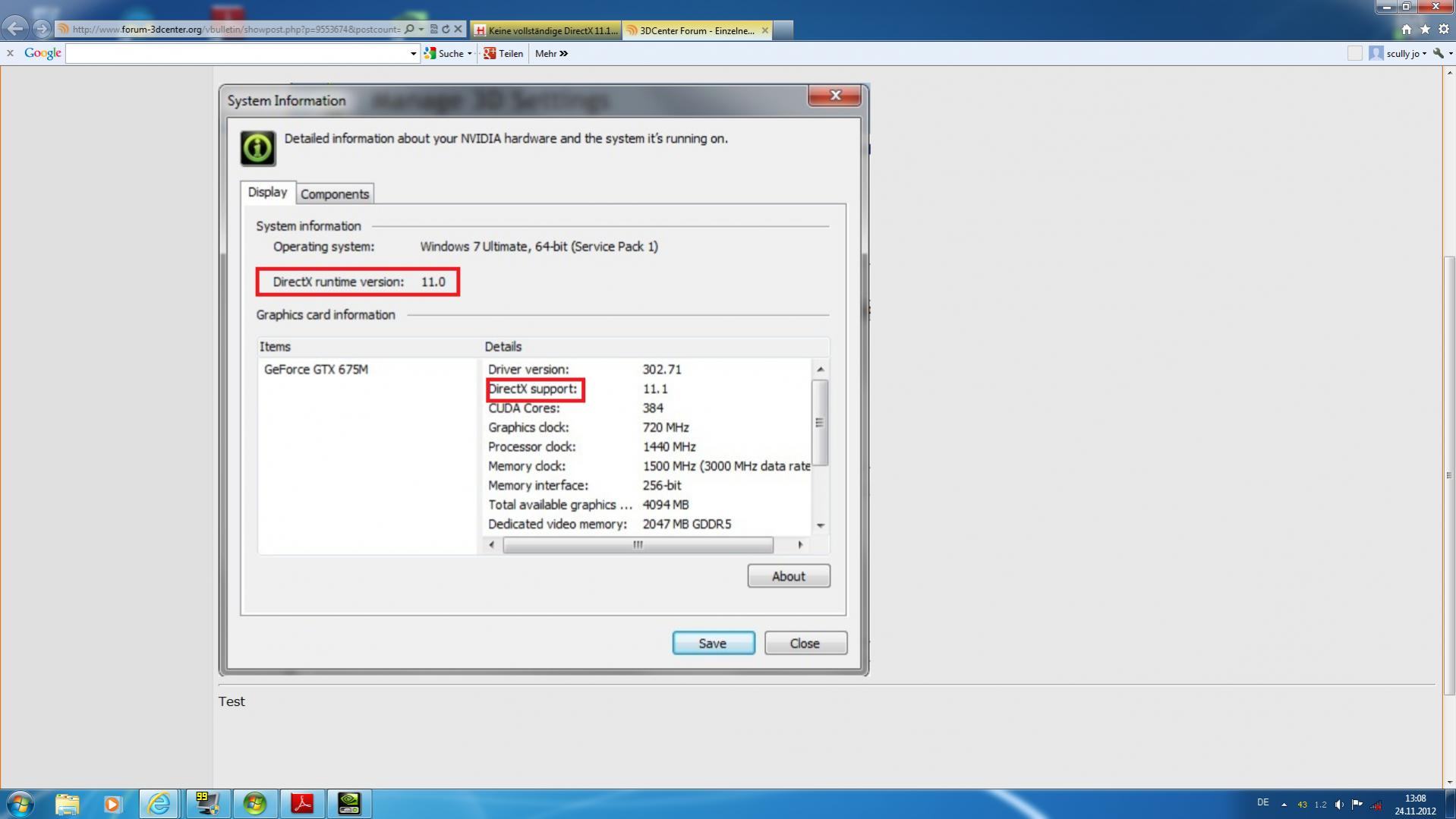1456x819 pixels.
Task: Go forward with the browser forward arrow
Action: click(42, 29)
